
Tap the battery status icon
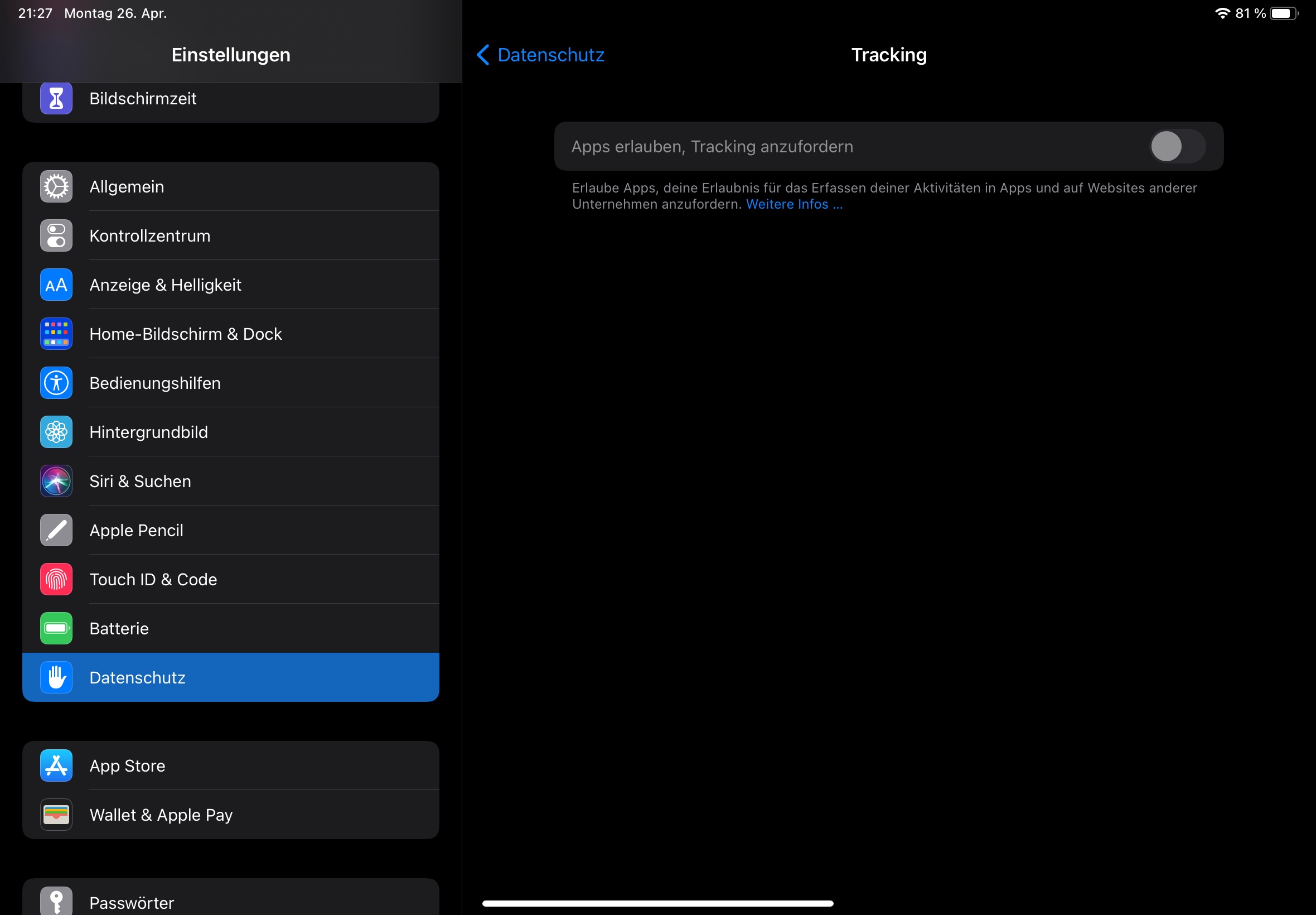(1284, 13)
